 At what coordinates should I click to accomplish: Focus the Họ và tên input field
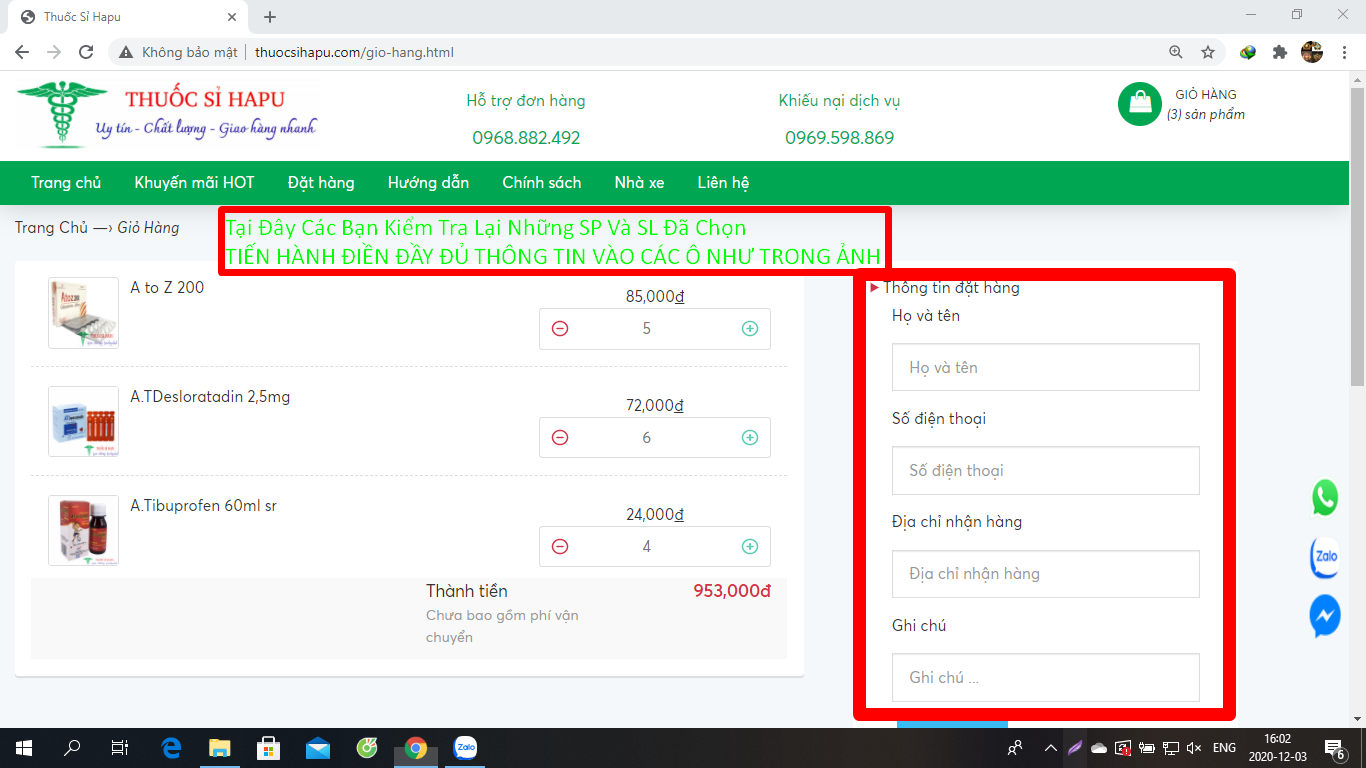(x=1045, y=367)
